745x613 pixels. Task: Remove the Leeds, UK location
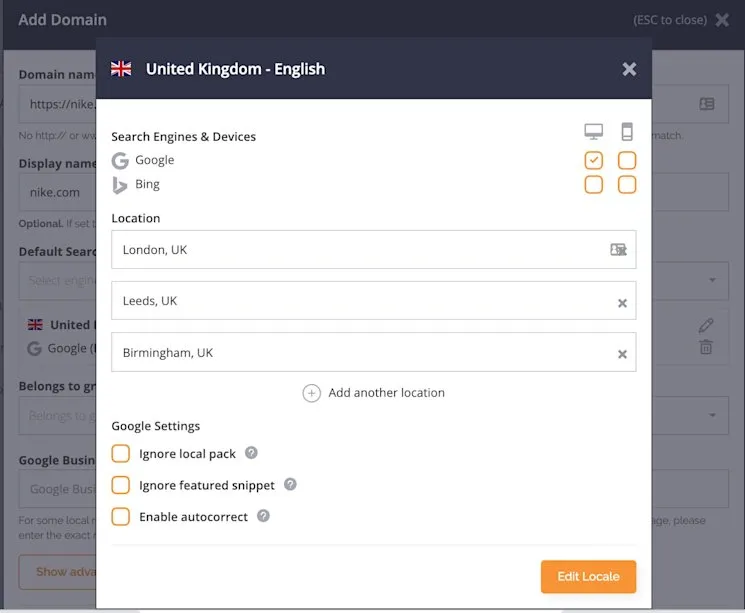point(622,303)
